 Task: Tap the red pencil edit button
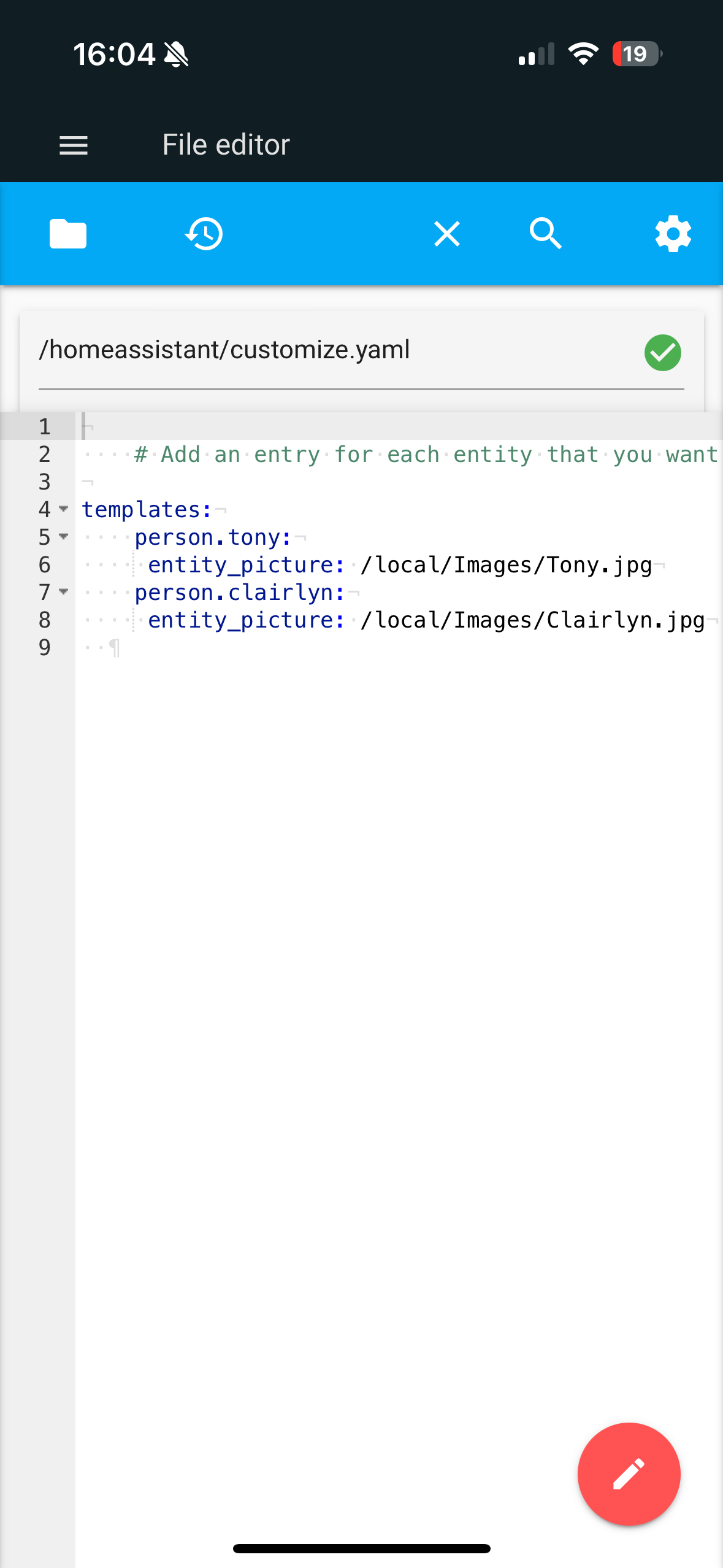[x=629, y=1474]
